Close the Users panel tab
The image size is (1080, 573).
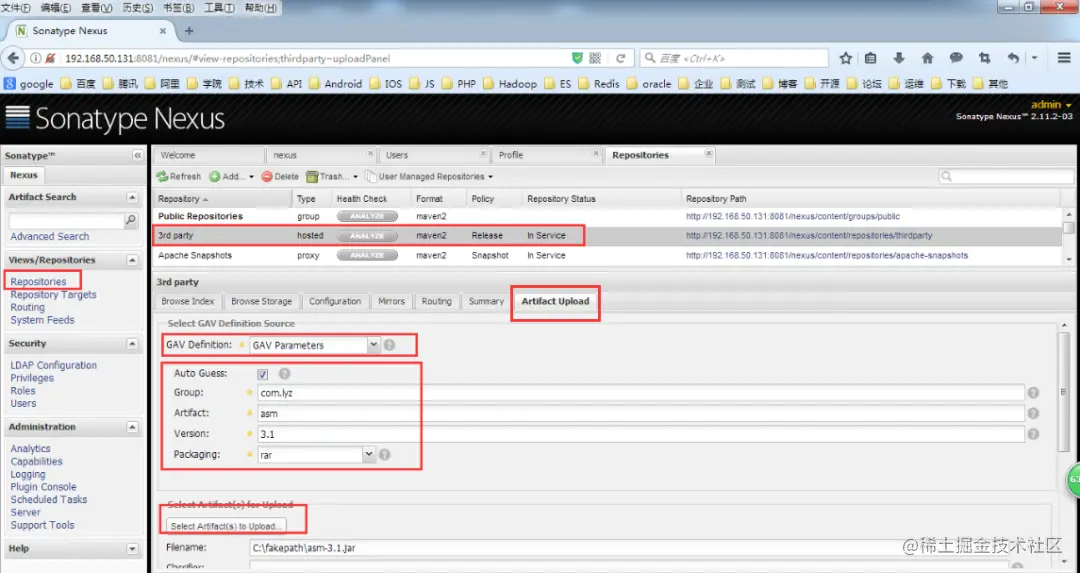483,154
